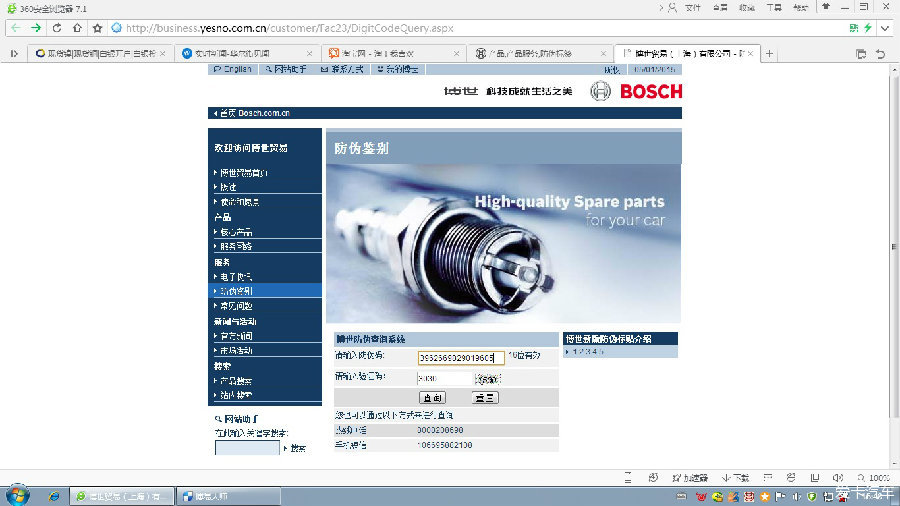The image size is (900, 506).
Task: Click the orange star system tray icon
Action: pyautogui.click(x=765, y=497)
